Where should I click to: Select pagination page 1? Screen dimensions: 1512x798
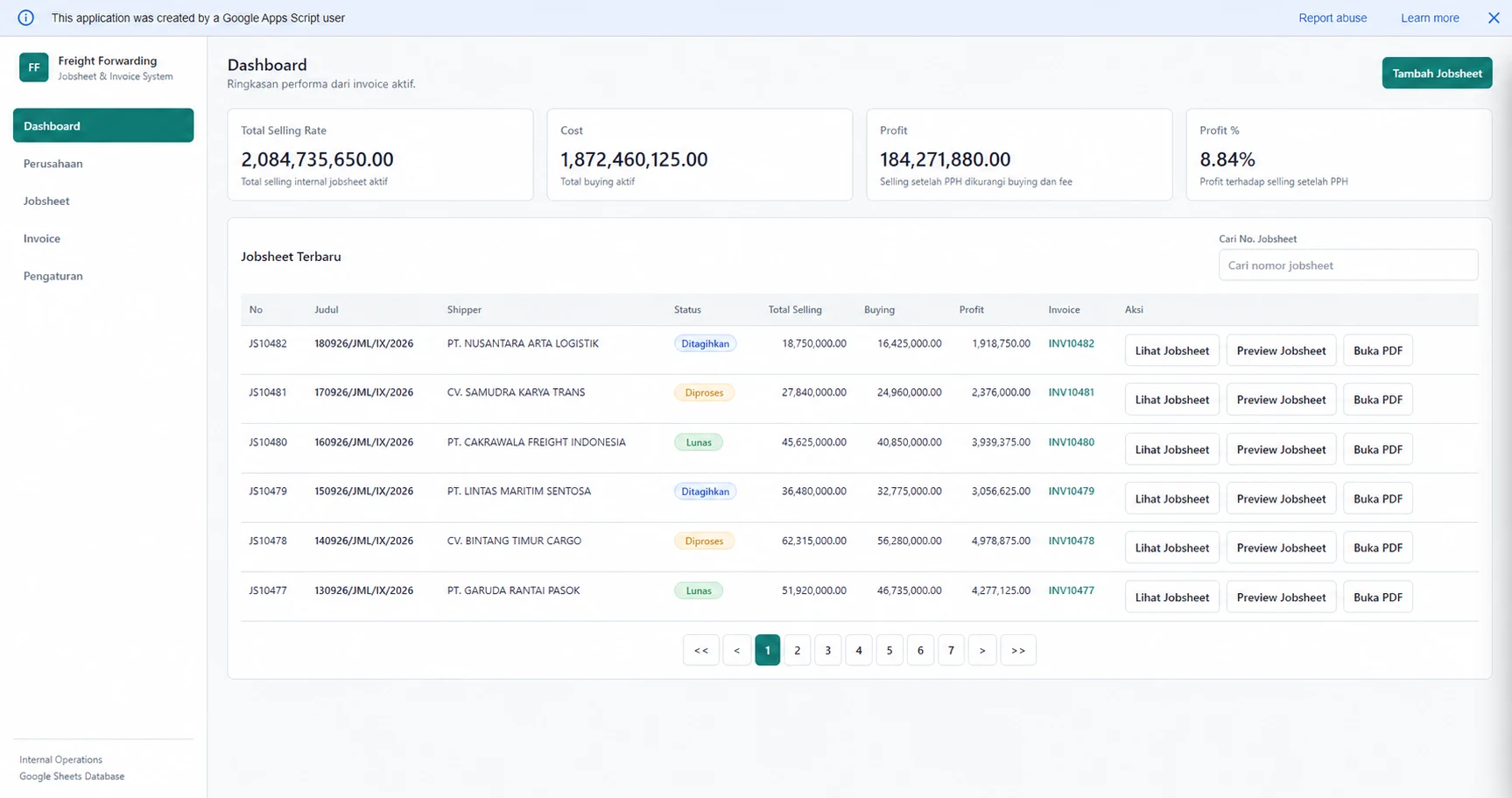click(767, 650)
